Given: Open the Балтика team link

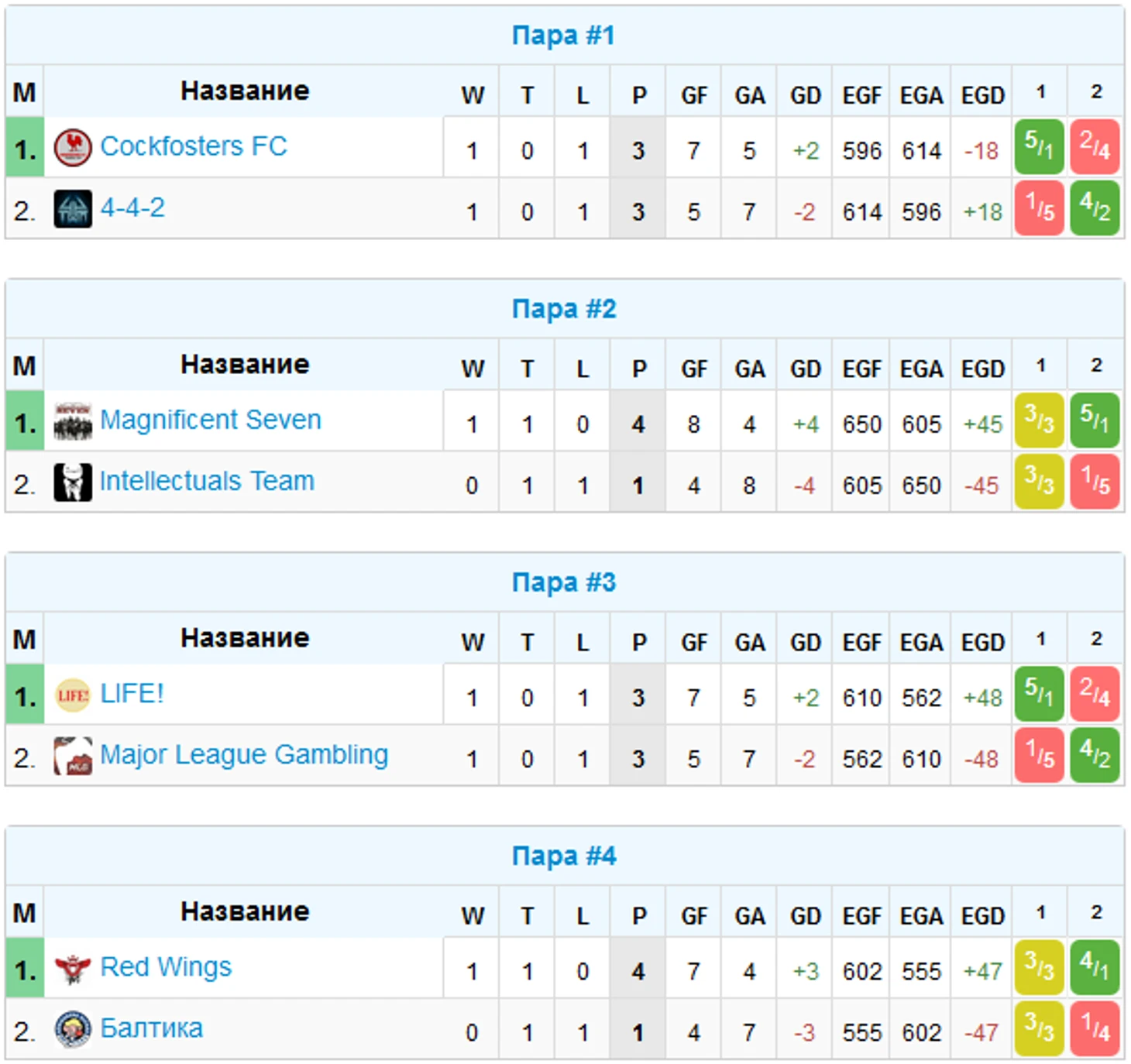Looking at the screenshot, I should click(x=152, y=1028).
